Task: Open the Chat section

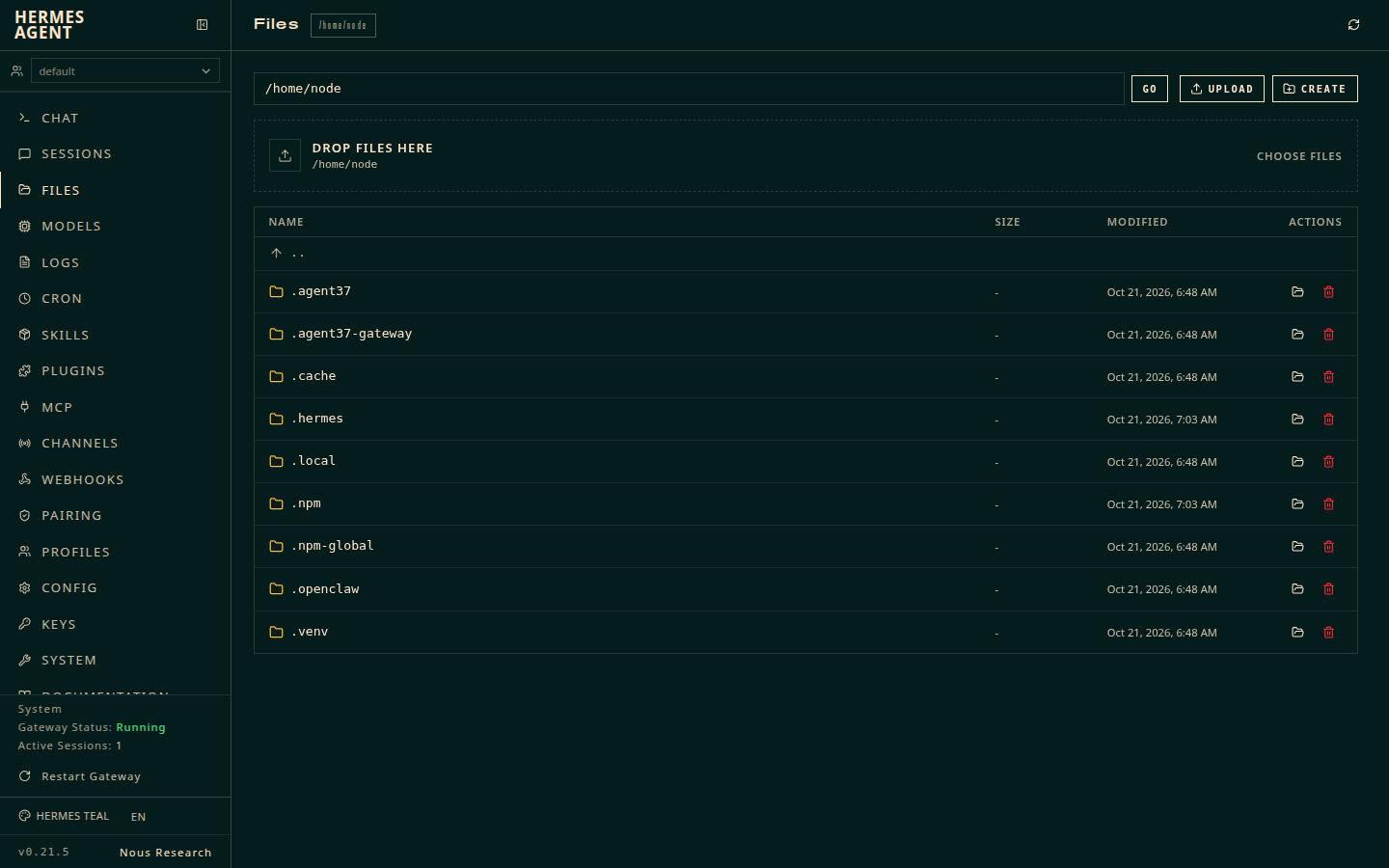Action: pos(116,118)
